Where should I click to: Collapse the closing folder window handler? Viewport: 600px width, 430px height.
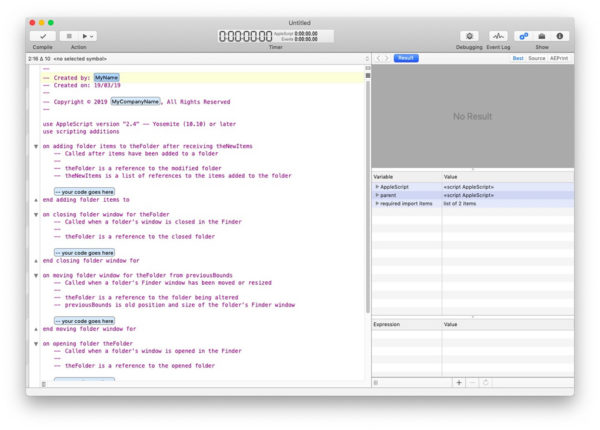click(36, 215)
